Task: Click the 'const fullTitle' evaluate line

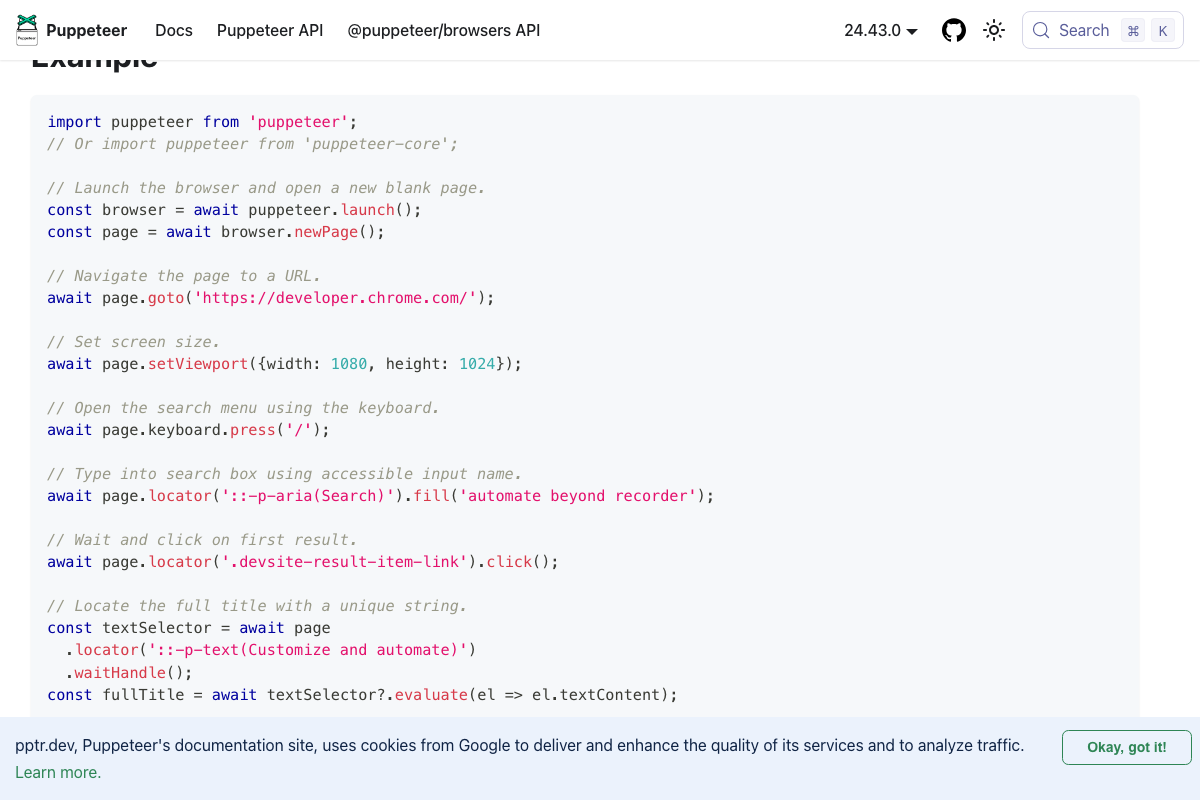Action: click(x=362, y=694)
